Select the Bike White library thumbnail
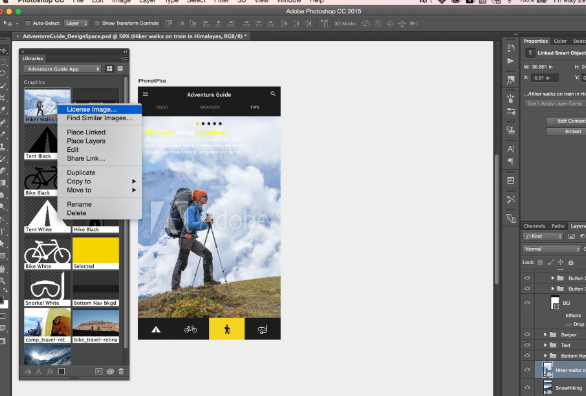 click(x=47, y=253)
